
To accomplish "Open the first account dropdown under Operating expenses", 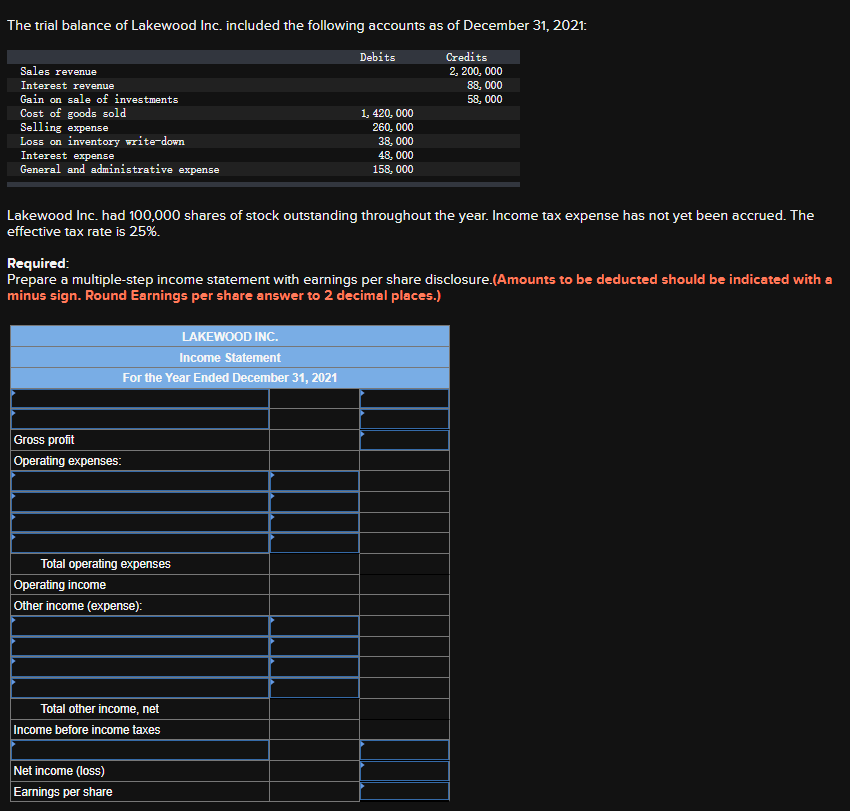I will tap(140, 481).
